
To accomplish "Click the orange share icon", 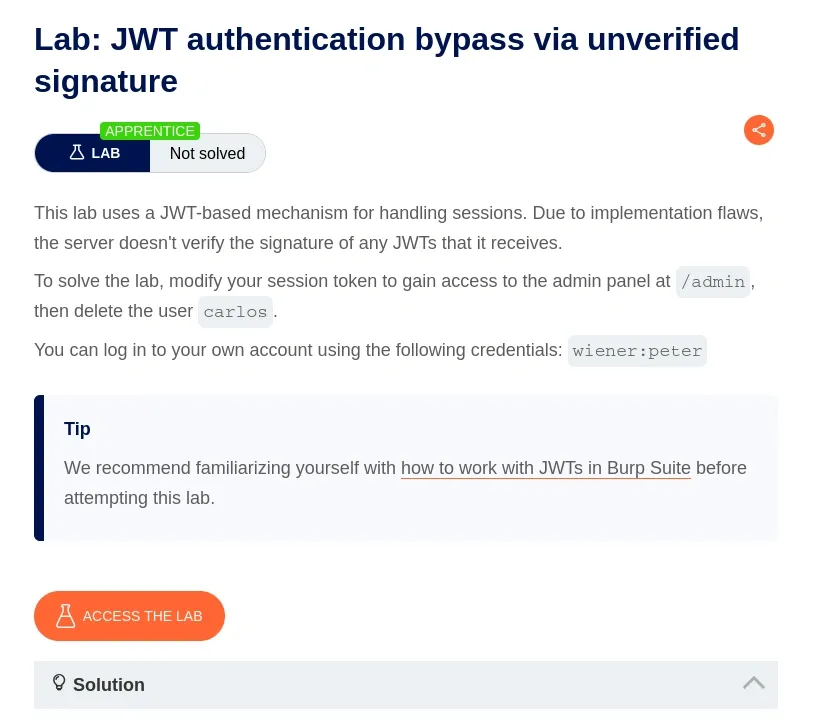I will 758,130.
